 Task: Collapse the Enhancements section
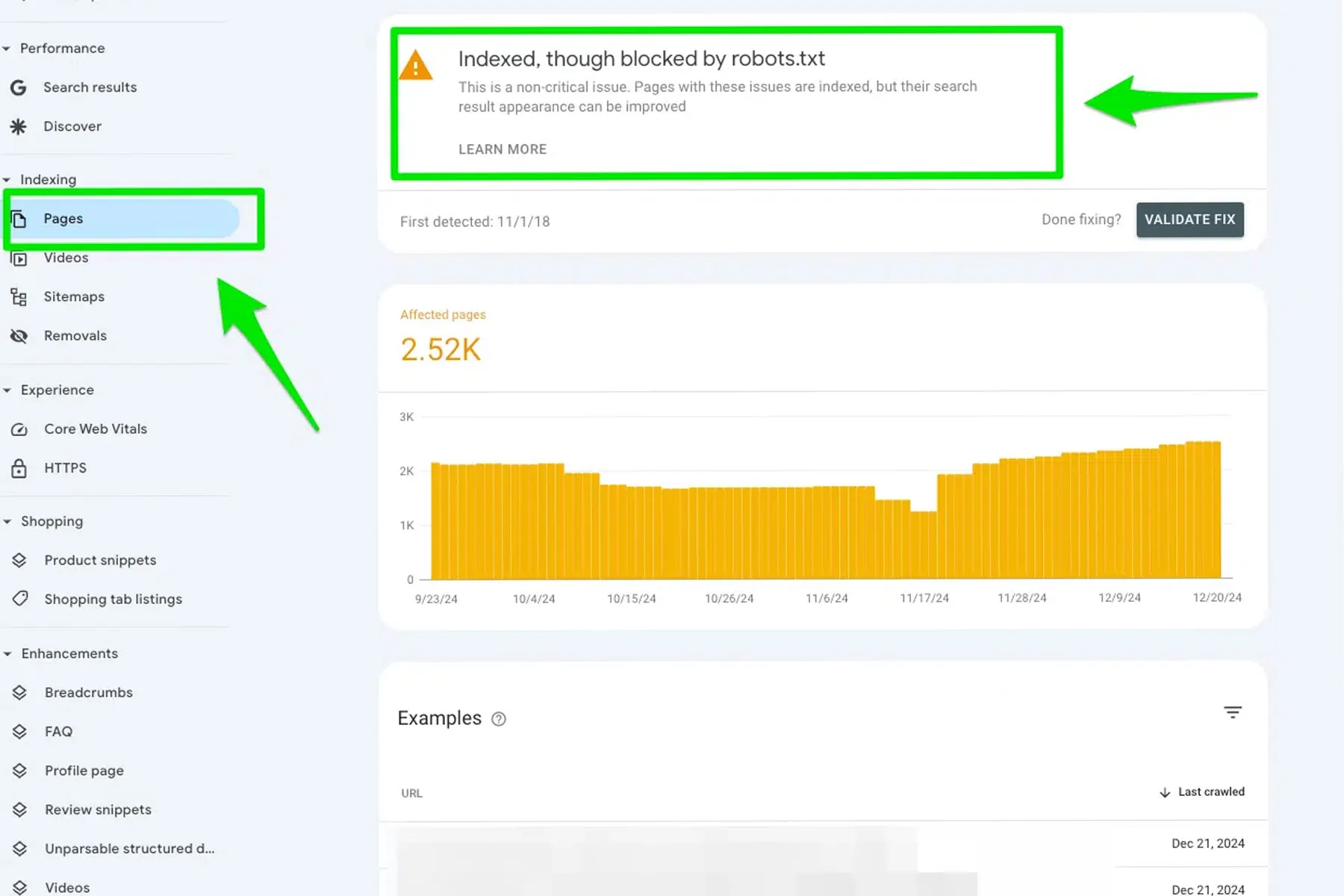pyautogui.click(x=7, y=654)
